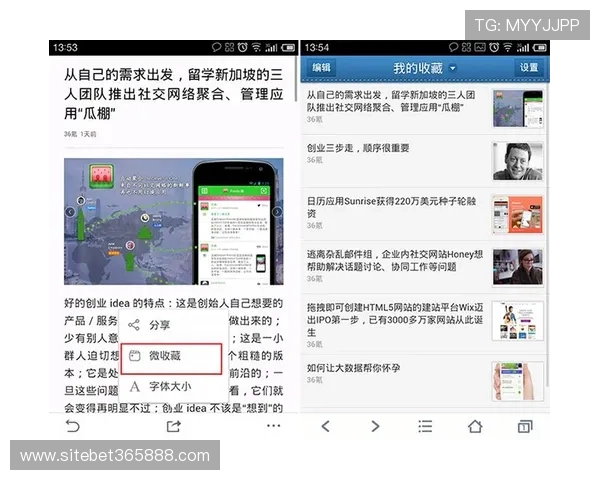600x480 pixels.
Task: Tap the article's main 瓜棚 map image
Action: (x=174, y=221)
